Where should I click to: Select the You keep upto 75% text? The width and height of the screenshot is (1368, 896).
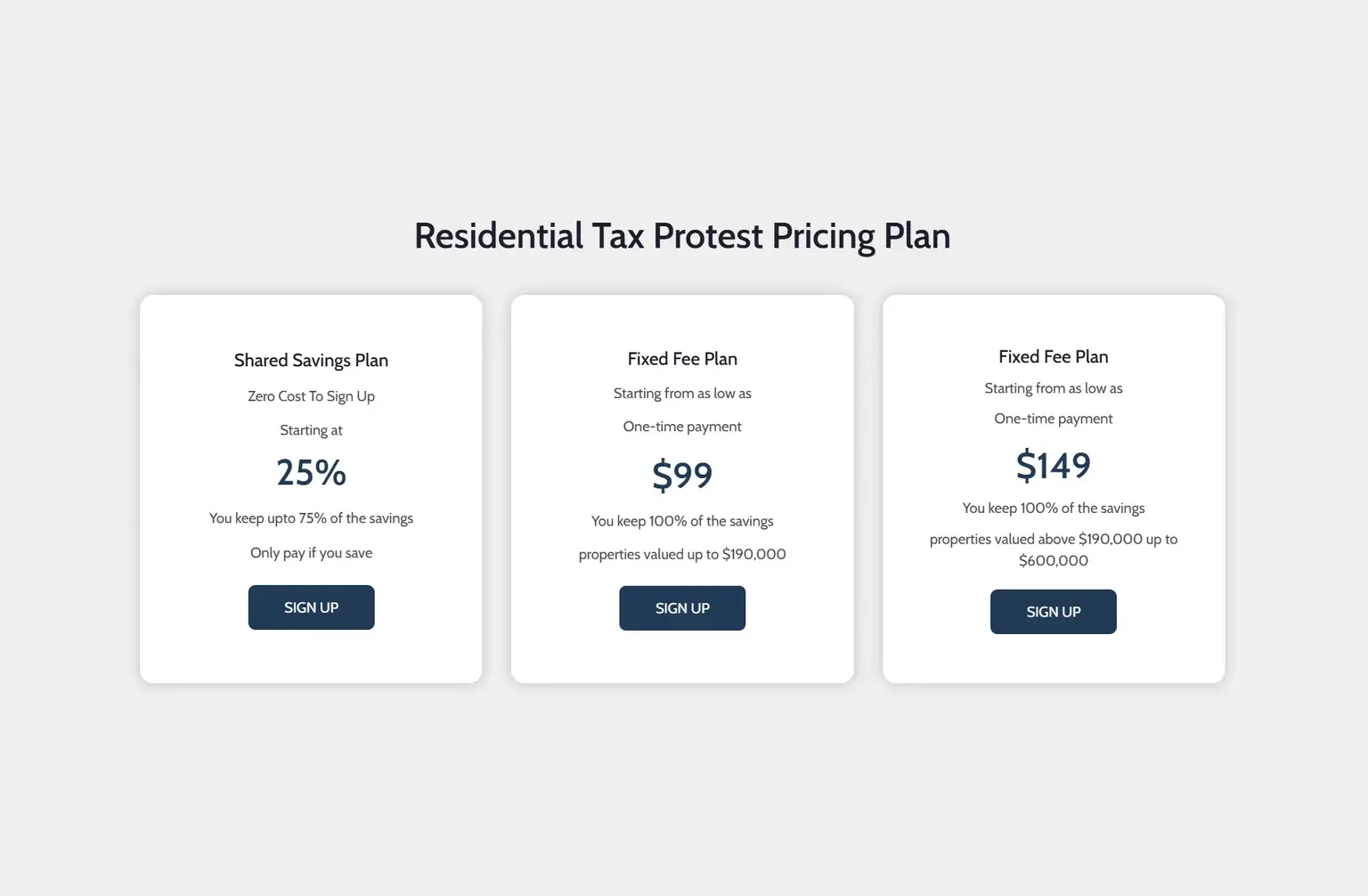point(311,518)
